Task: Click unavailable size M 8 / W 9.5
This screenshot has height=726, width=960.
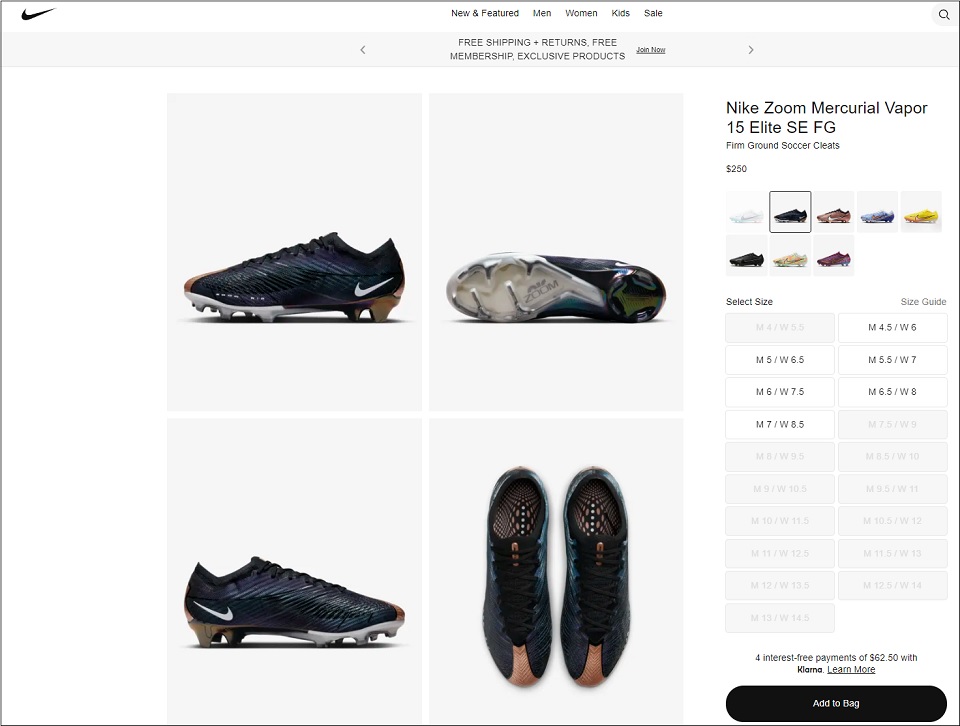Action: [x=780, y=457]
